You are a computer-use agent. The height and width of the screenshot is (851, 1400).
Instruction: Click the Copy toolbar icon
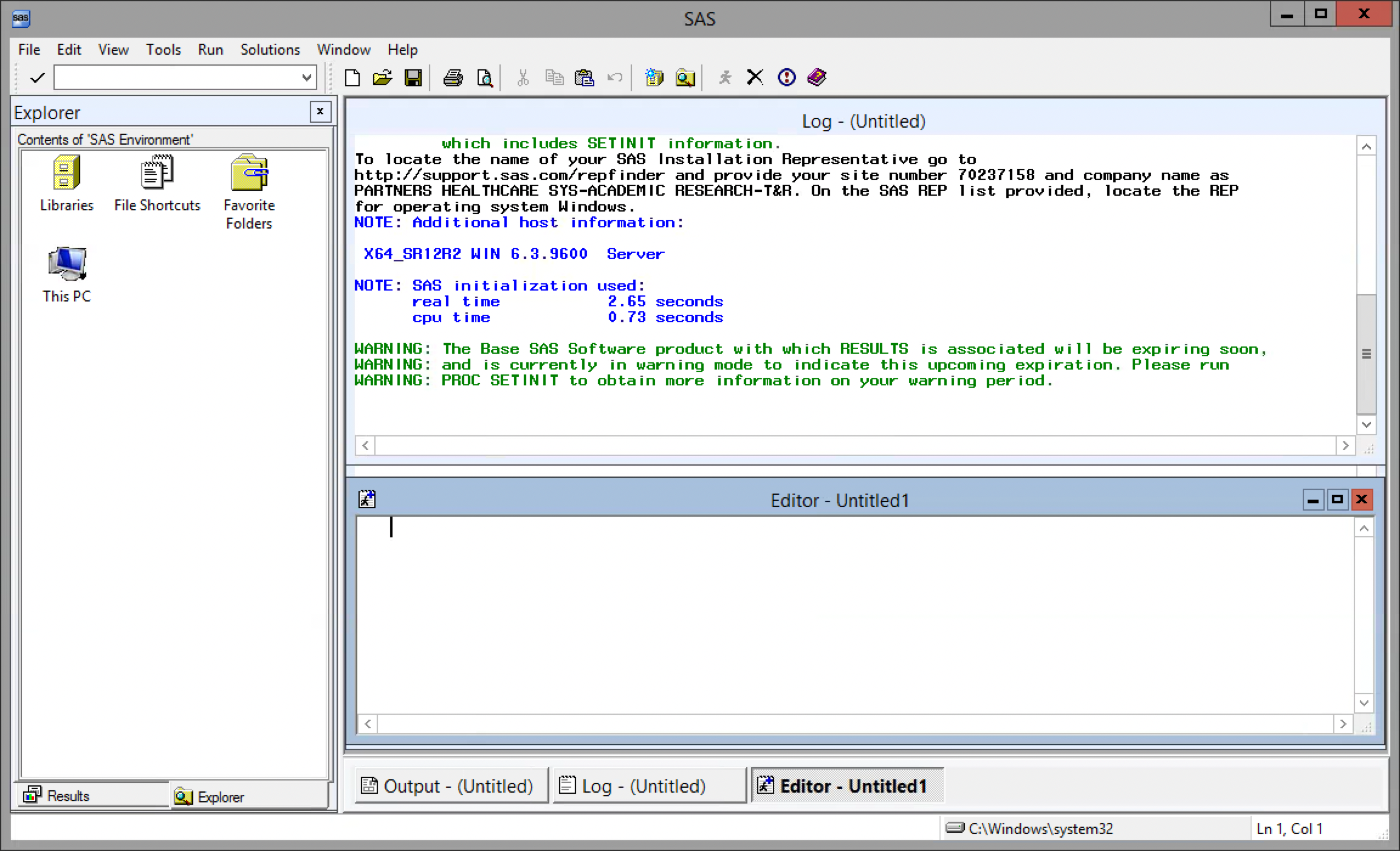[554, 78]
